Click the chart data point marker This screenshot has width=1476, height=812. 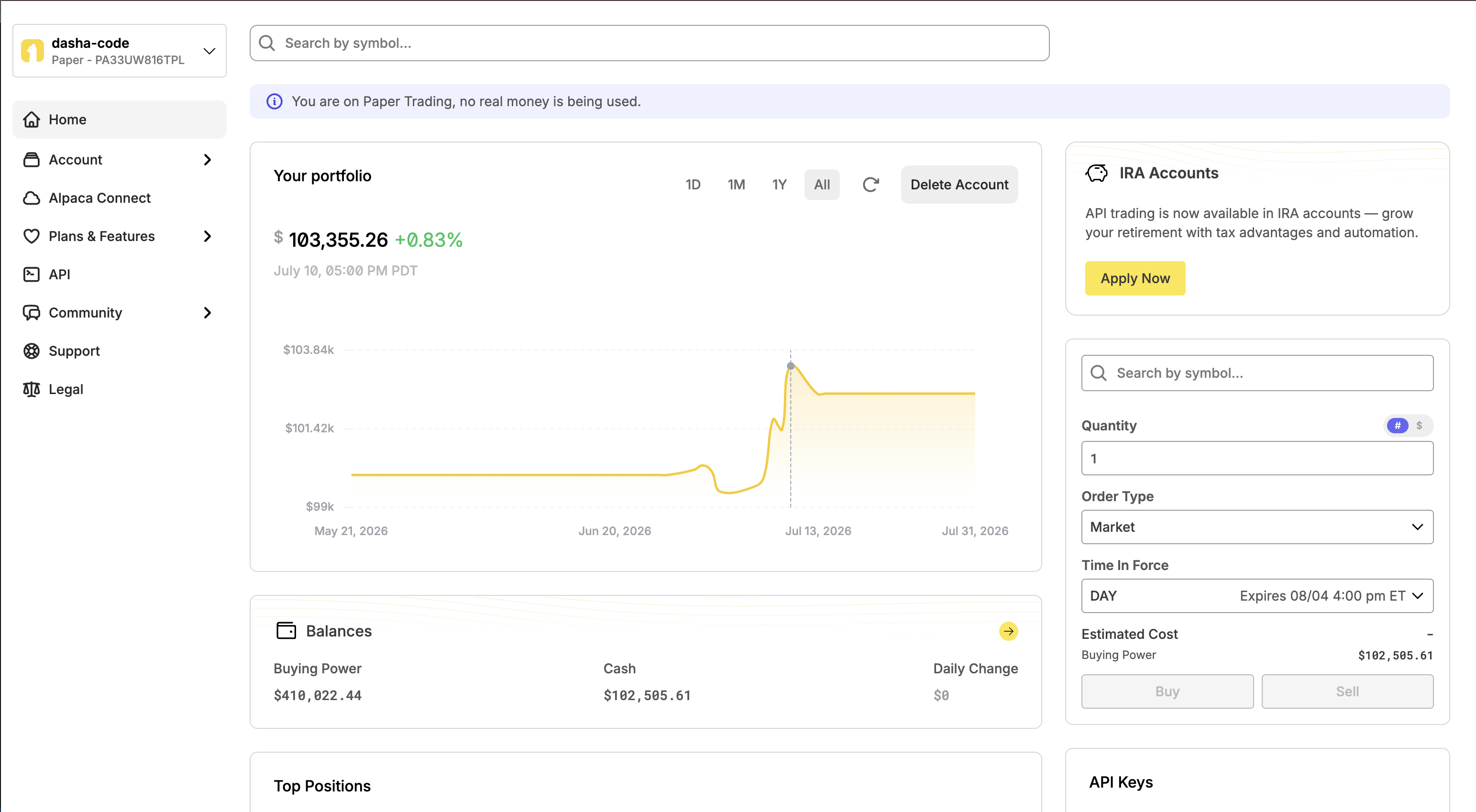[x=791, y=366]
